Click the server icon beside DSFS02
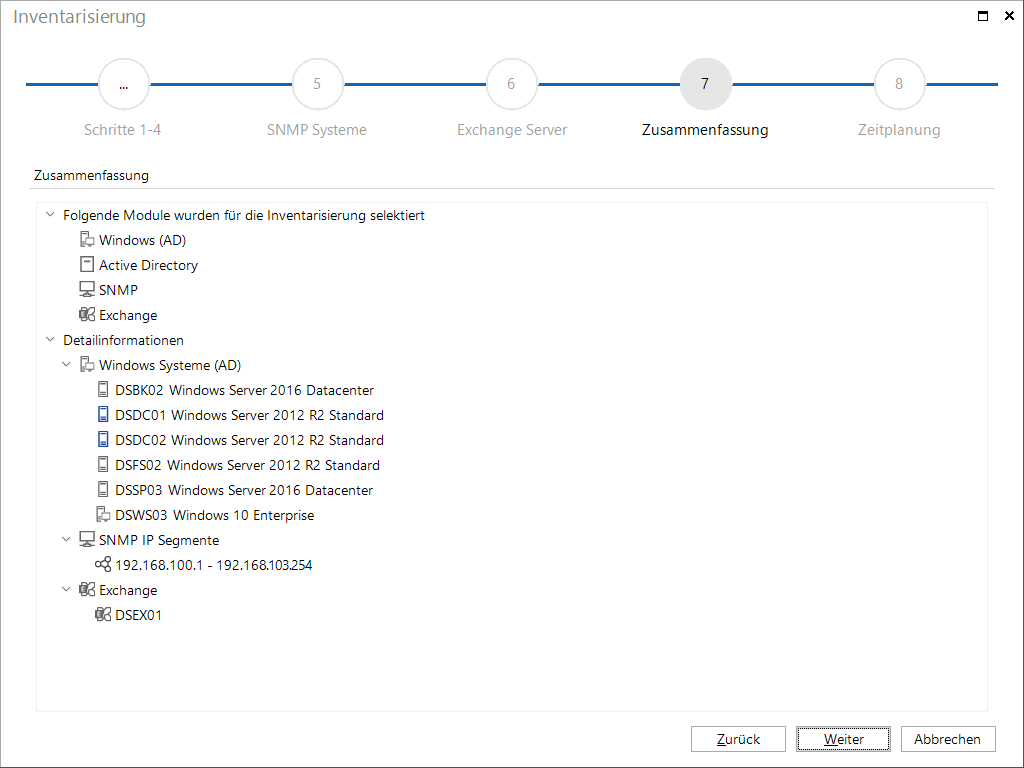 point(103,464)
